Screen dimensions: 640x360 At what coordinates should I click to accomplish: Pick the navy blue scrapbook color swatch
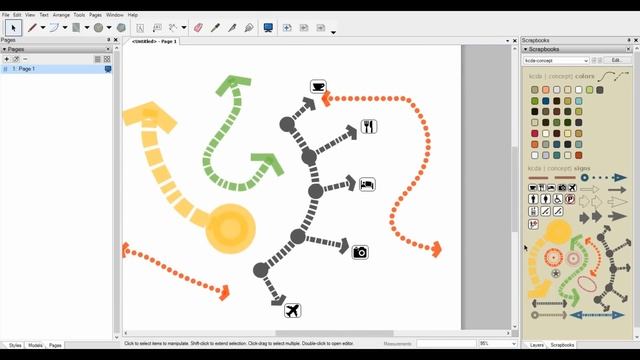pyautogui.click(x=546, y=101)
